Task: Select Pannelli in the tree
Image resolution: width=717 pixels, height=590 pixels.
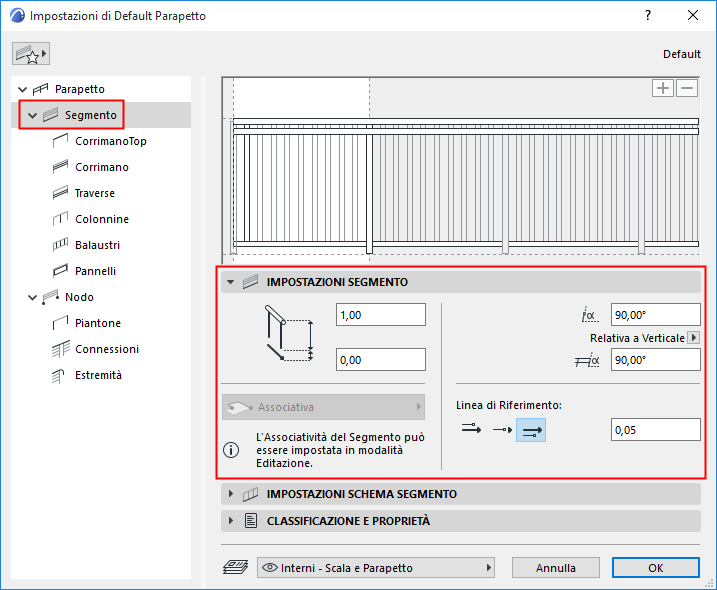Action: (x=95, y=271)
